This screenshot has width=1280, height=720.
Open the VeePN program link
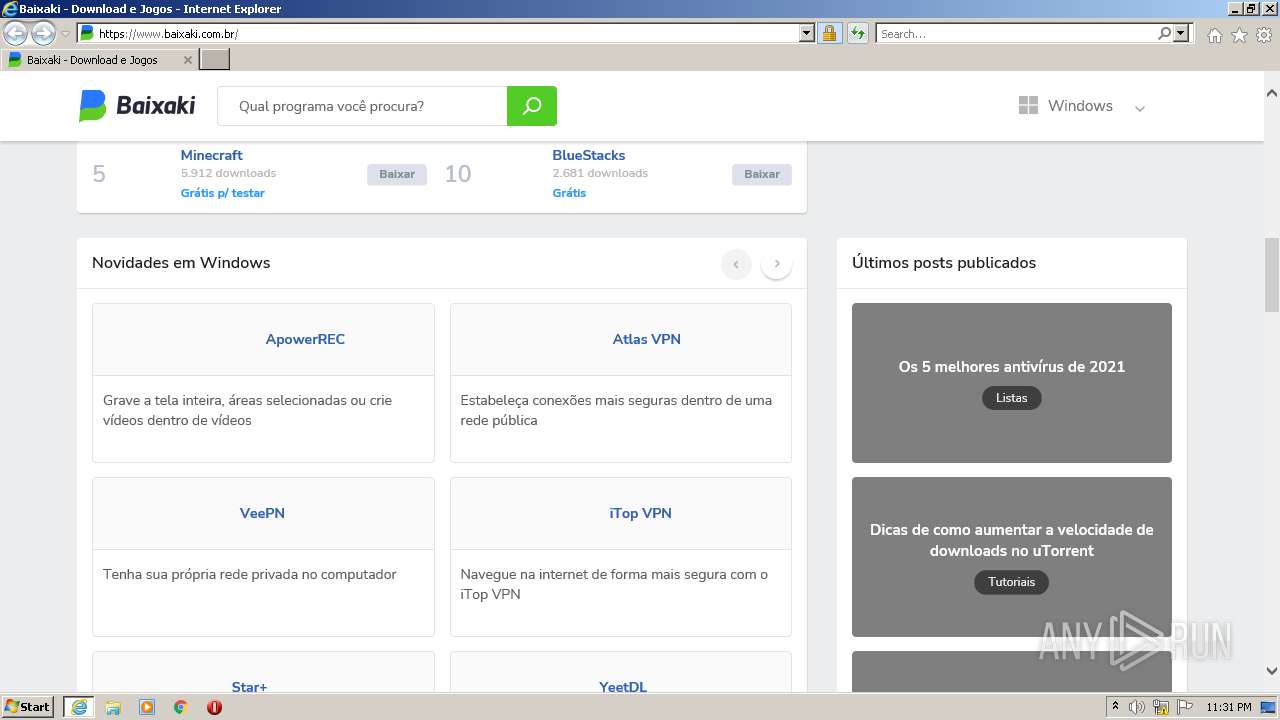(262, 513)
